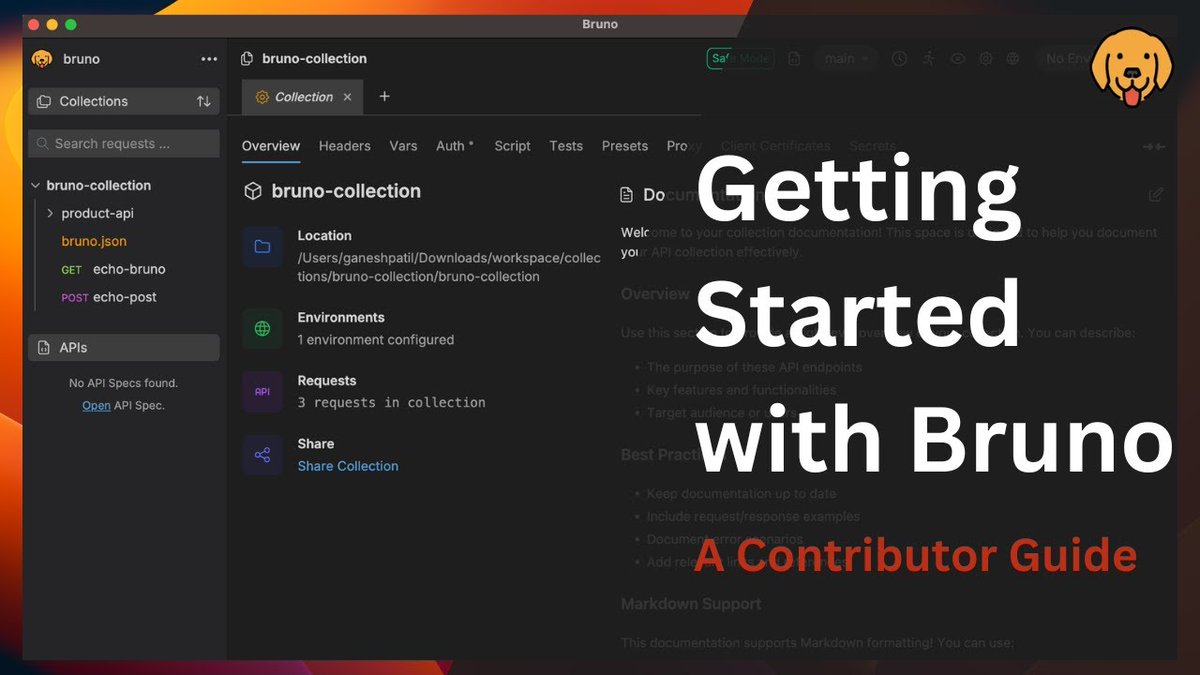
Task: Open the three-dot menu next to bruno
Action: click(x=209, y=59)
